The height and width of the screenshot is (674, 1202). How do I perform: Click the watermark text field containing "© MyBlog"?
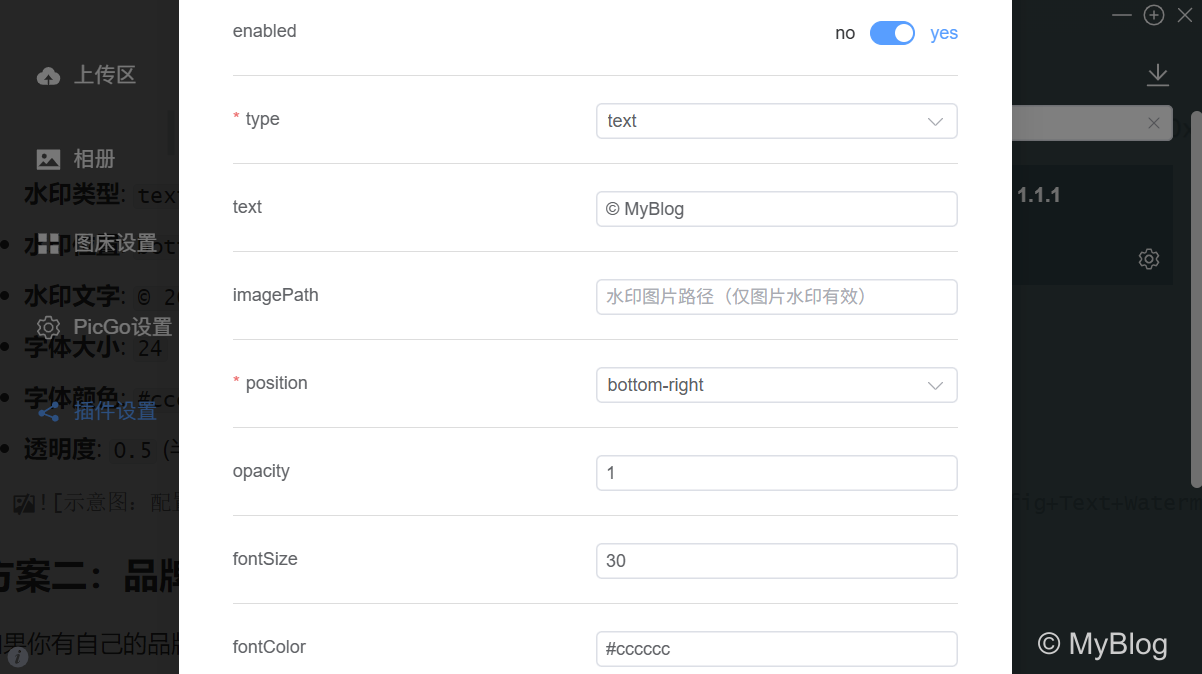point(776,209)
